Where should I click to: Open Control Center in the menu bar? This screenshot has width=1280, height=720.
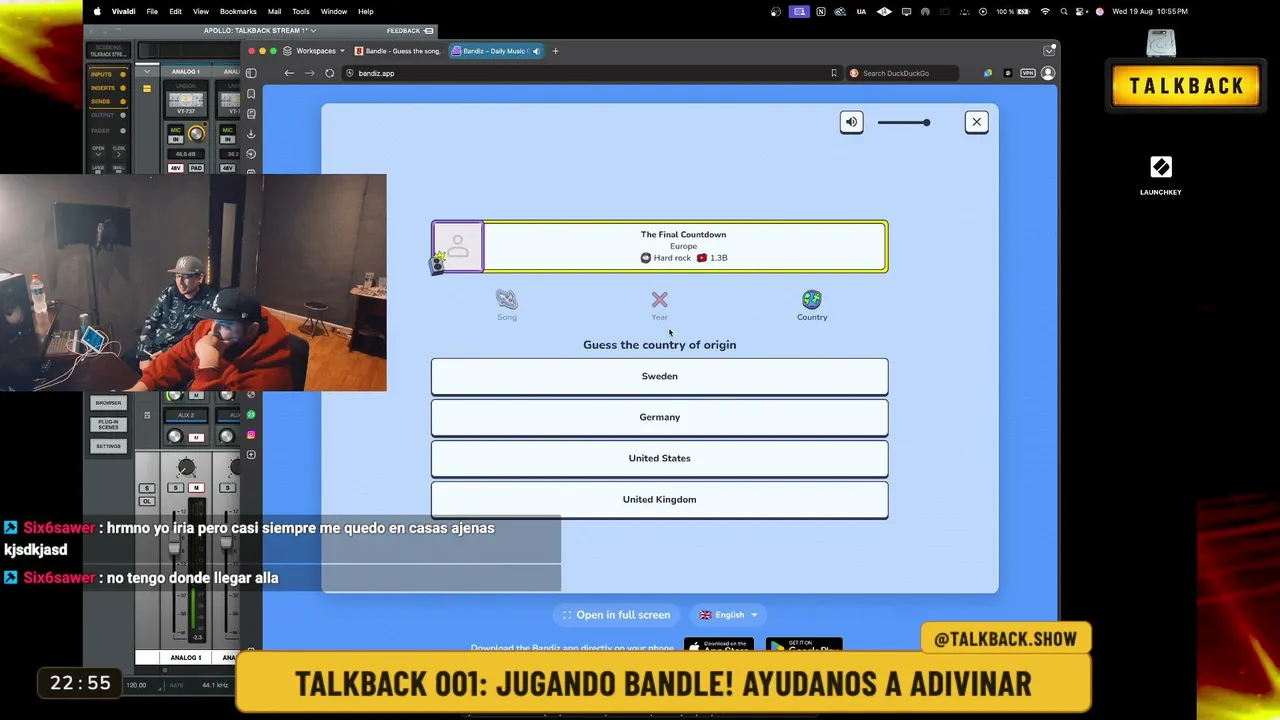1082,11
